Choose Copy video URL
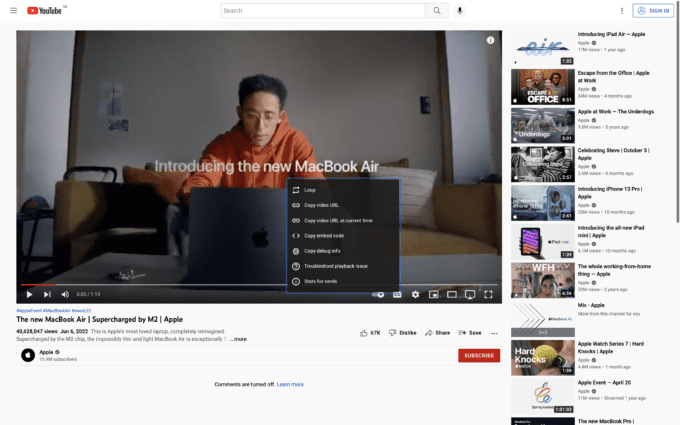Image resolution: width=680 pixels, height=425 pixels. pyautogui.click(x=343, y=205)
